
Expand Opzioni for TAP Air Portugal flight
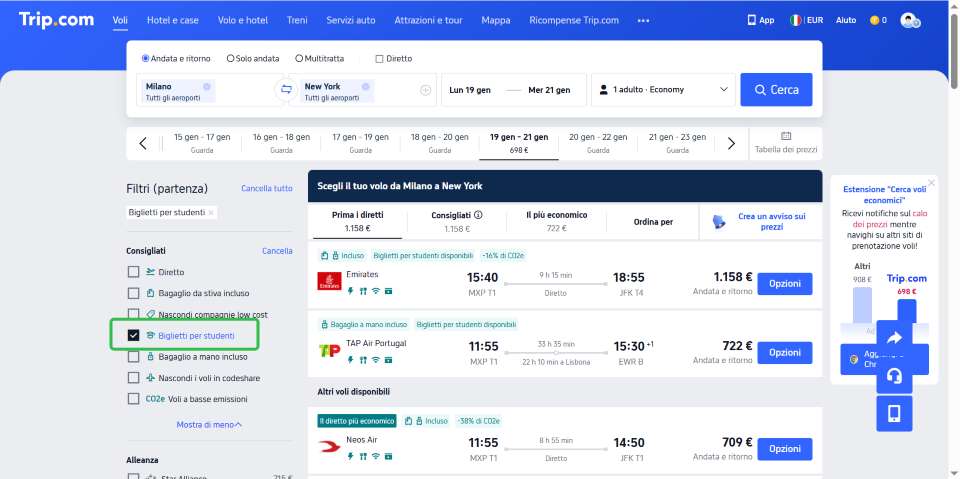click(x=785, y=353)
